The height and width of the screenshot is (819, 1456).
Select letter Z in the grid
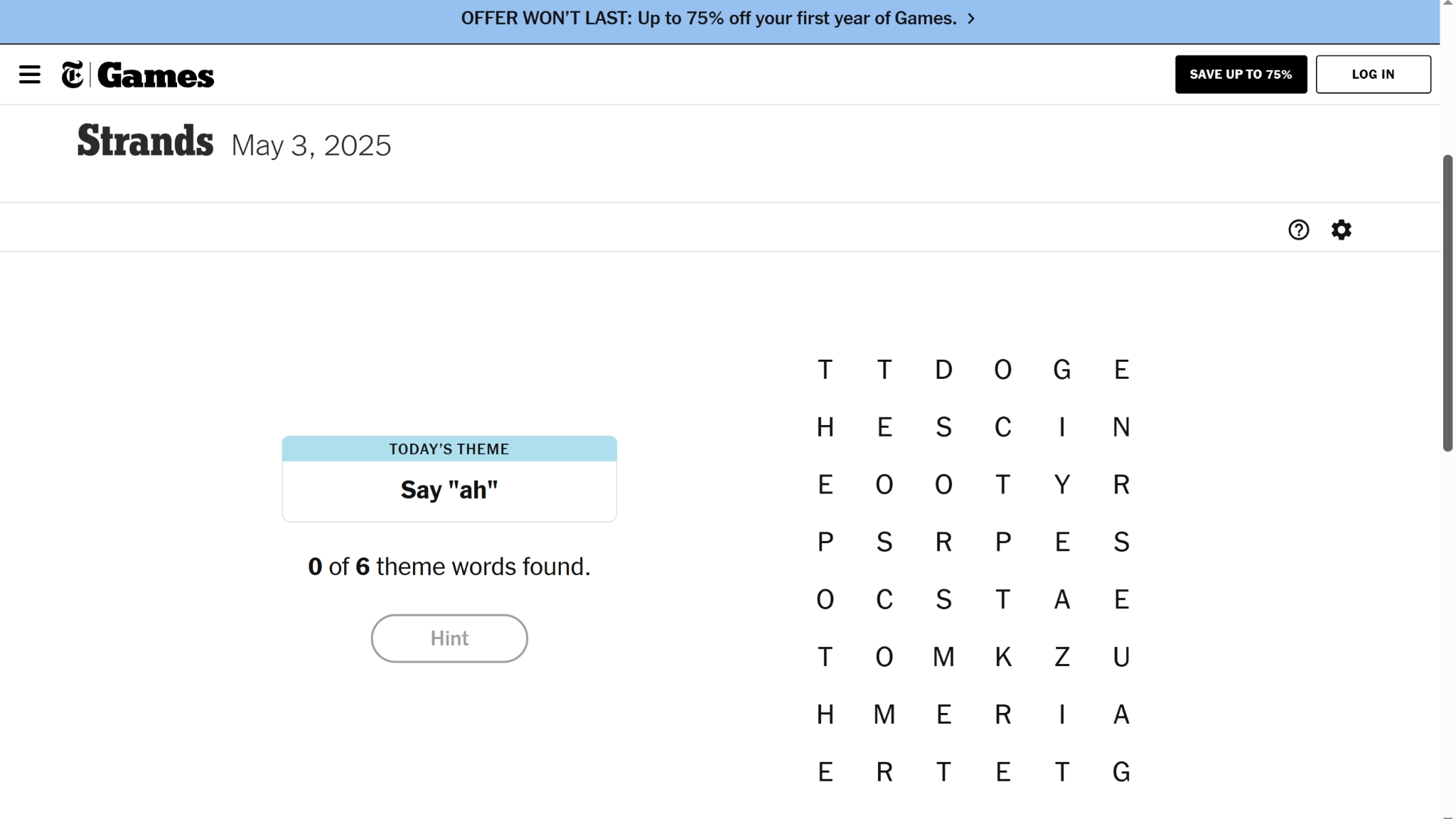tap(1061, 657)
